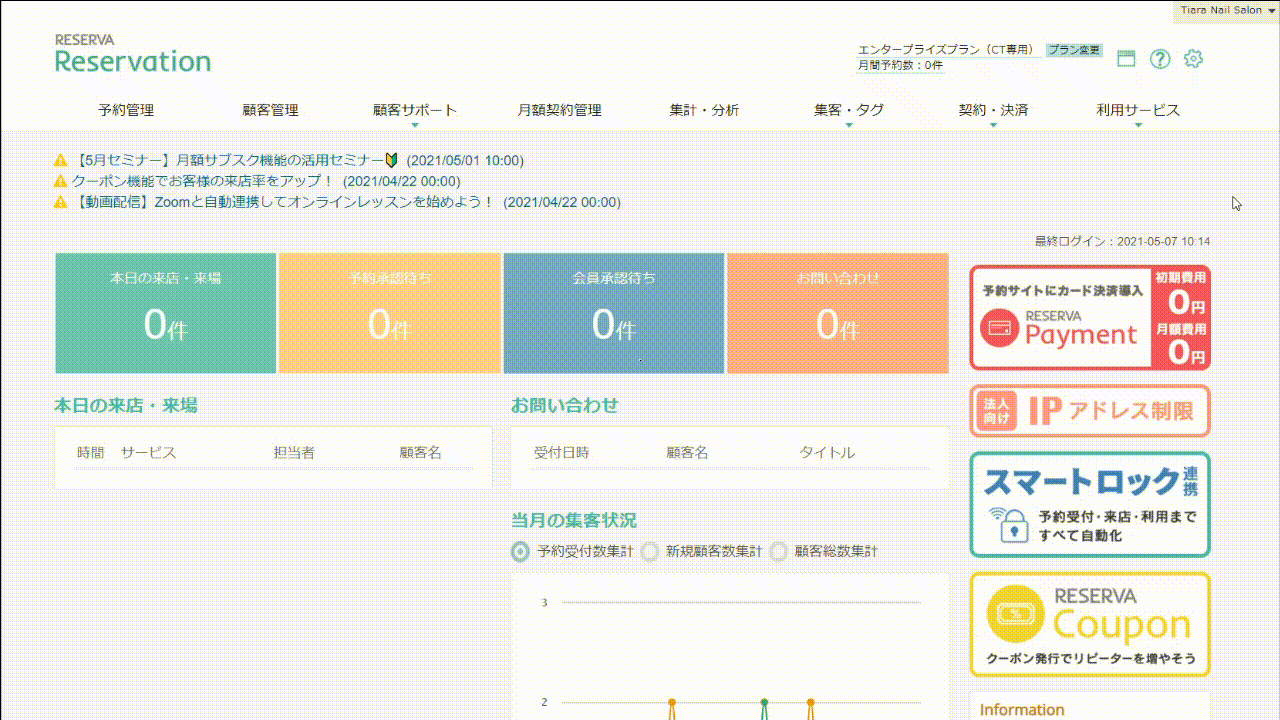Click the 最終ログイン timestamp text
1280x720 pixels.
pyautogui.click(x=1122, y=241)
